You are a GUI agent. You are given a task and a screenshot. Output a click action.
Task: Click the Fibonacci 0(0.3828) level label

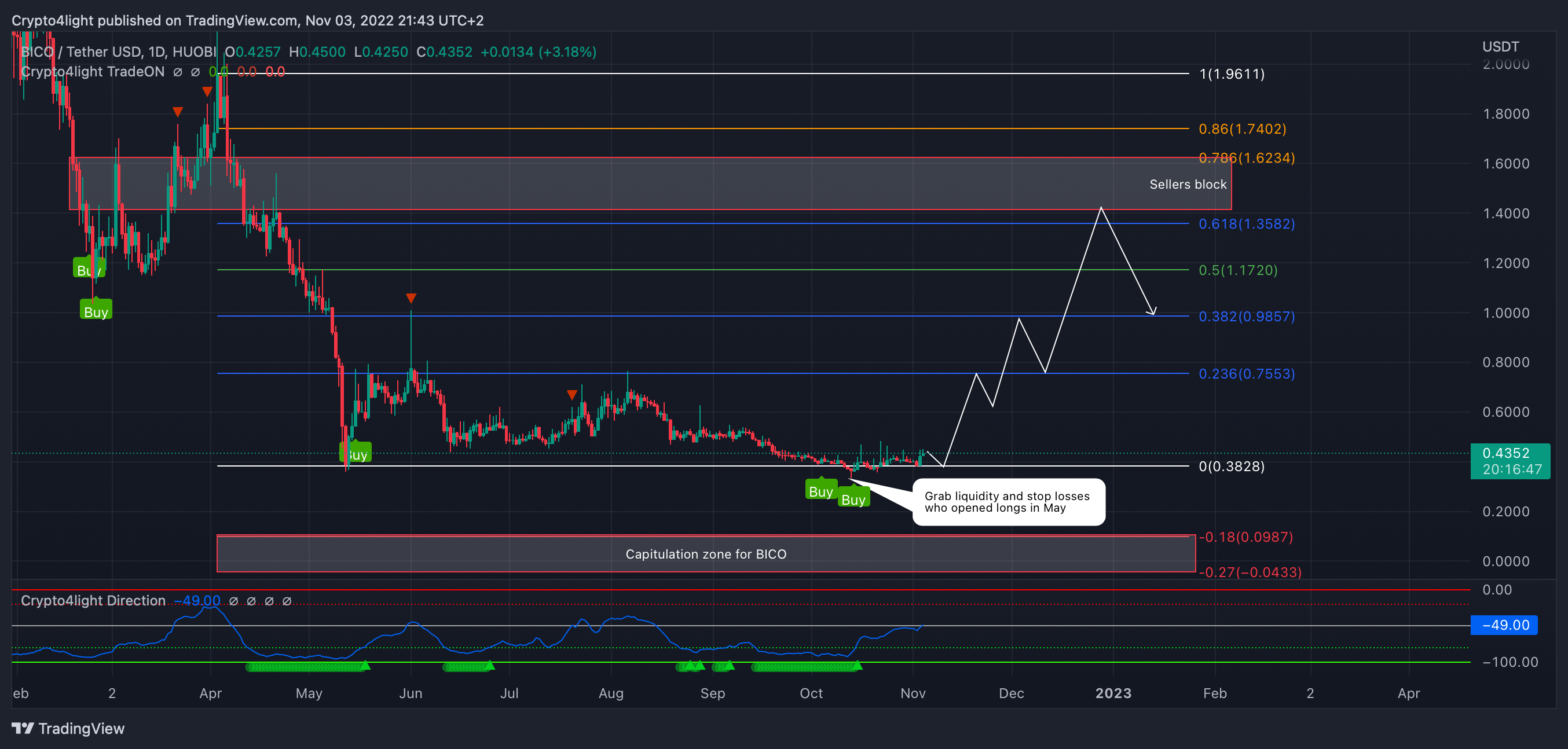[x=1232, y=466]
